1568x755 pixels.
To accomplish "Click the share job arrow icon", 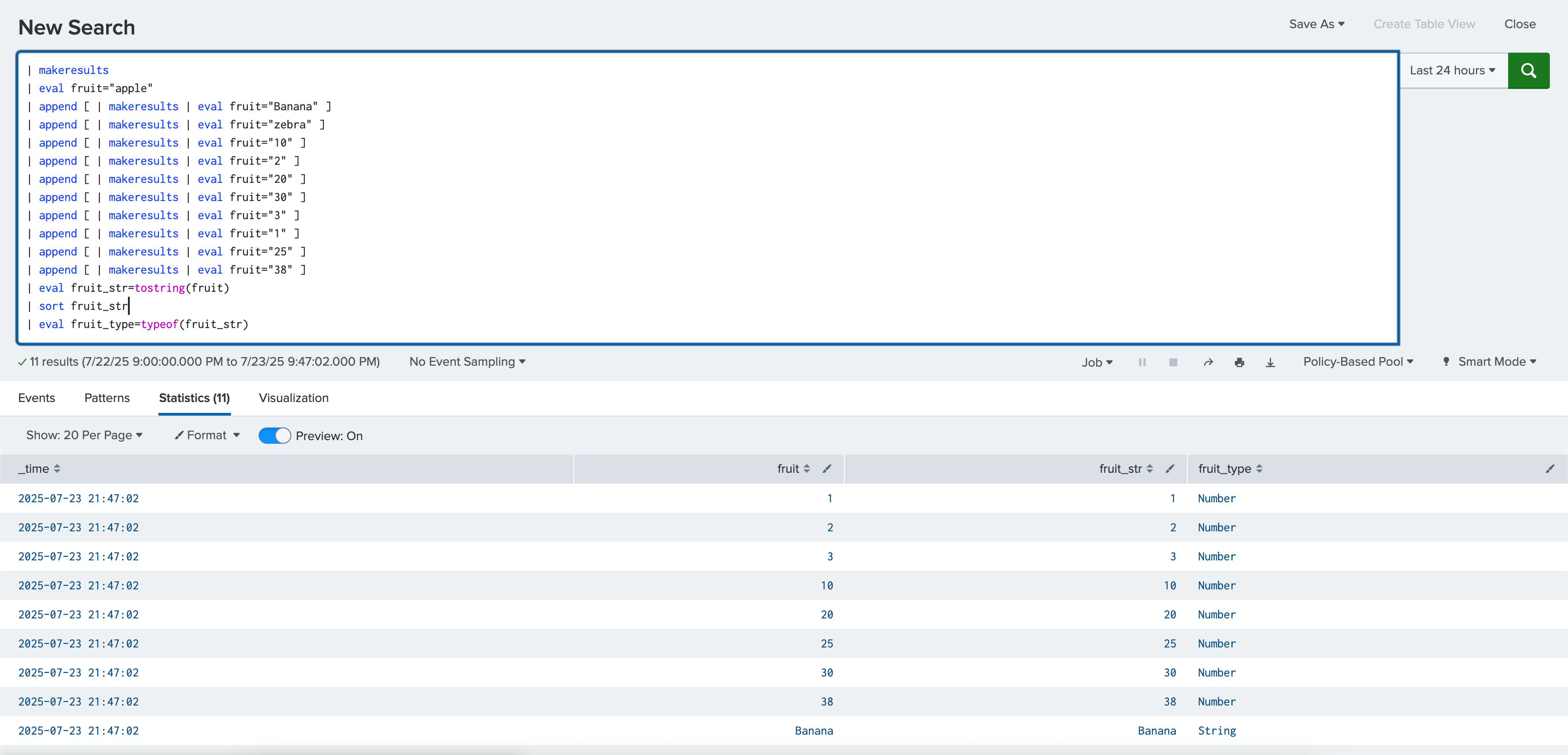I will (1208, 362).
